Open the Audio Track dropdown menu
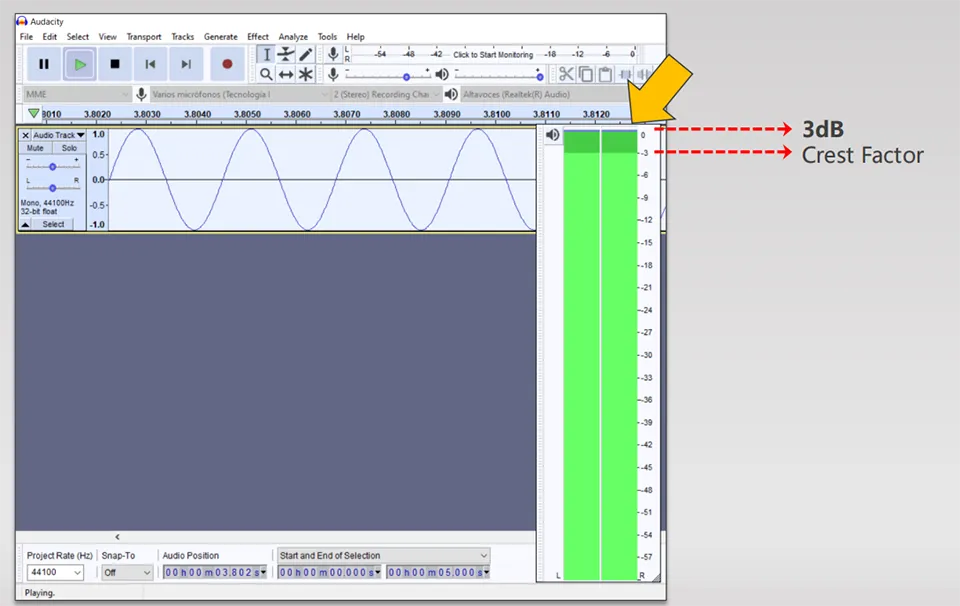Viewport: 960px width, 606px height. [58, 135]
